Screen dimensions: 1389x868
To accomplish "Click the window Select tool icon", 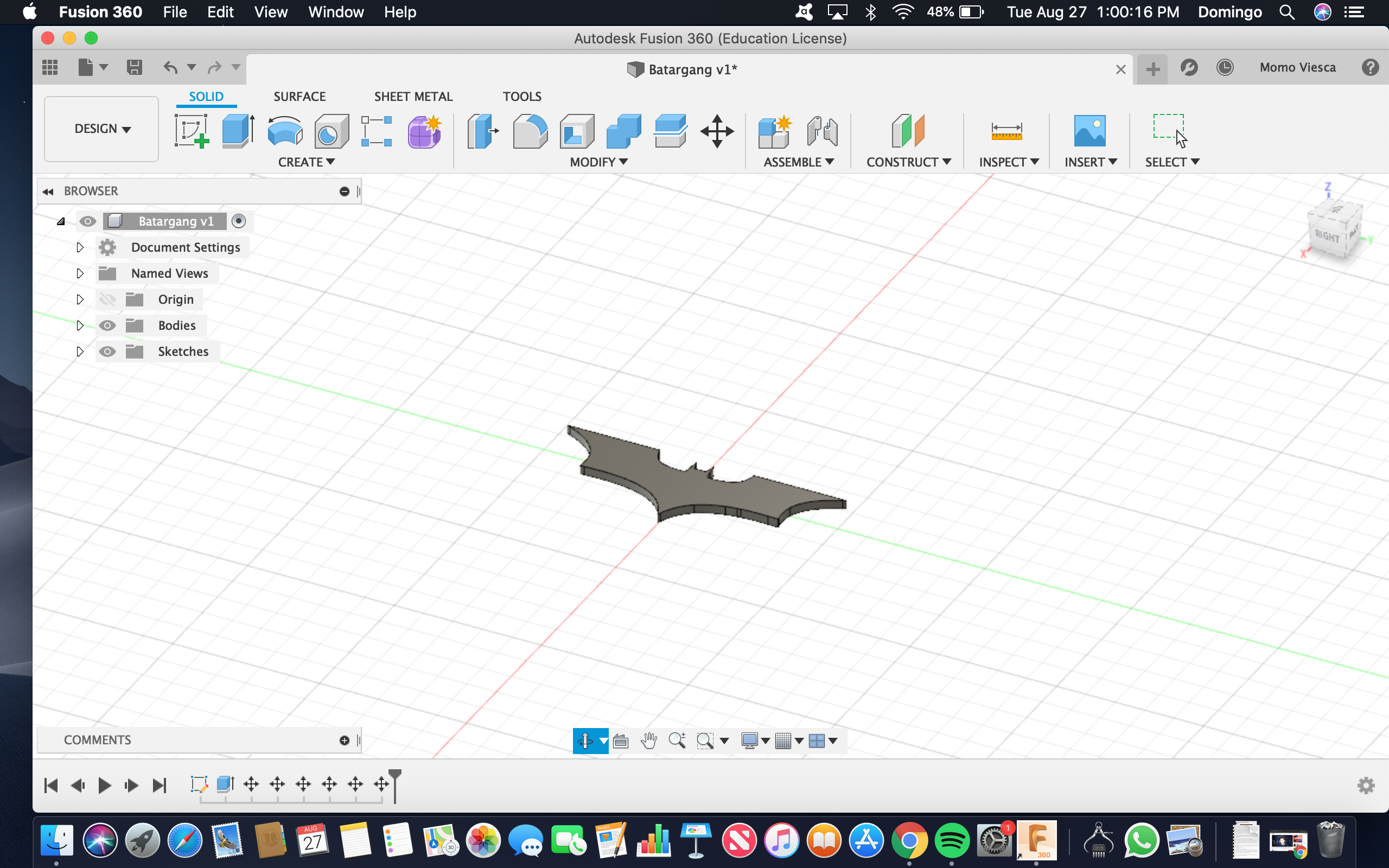I will 1170,130.
